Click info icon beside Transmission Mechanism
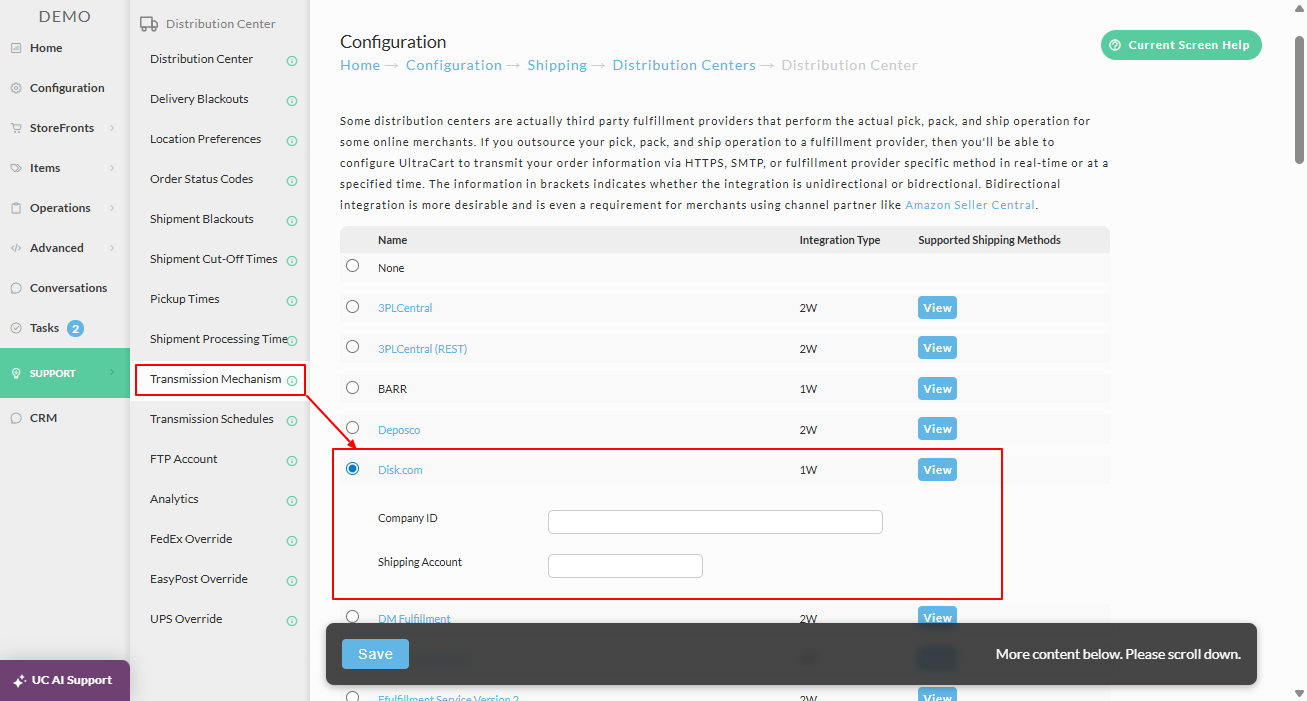This screenshot has height=701, width=1307. 292,381
